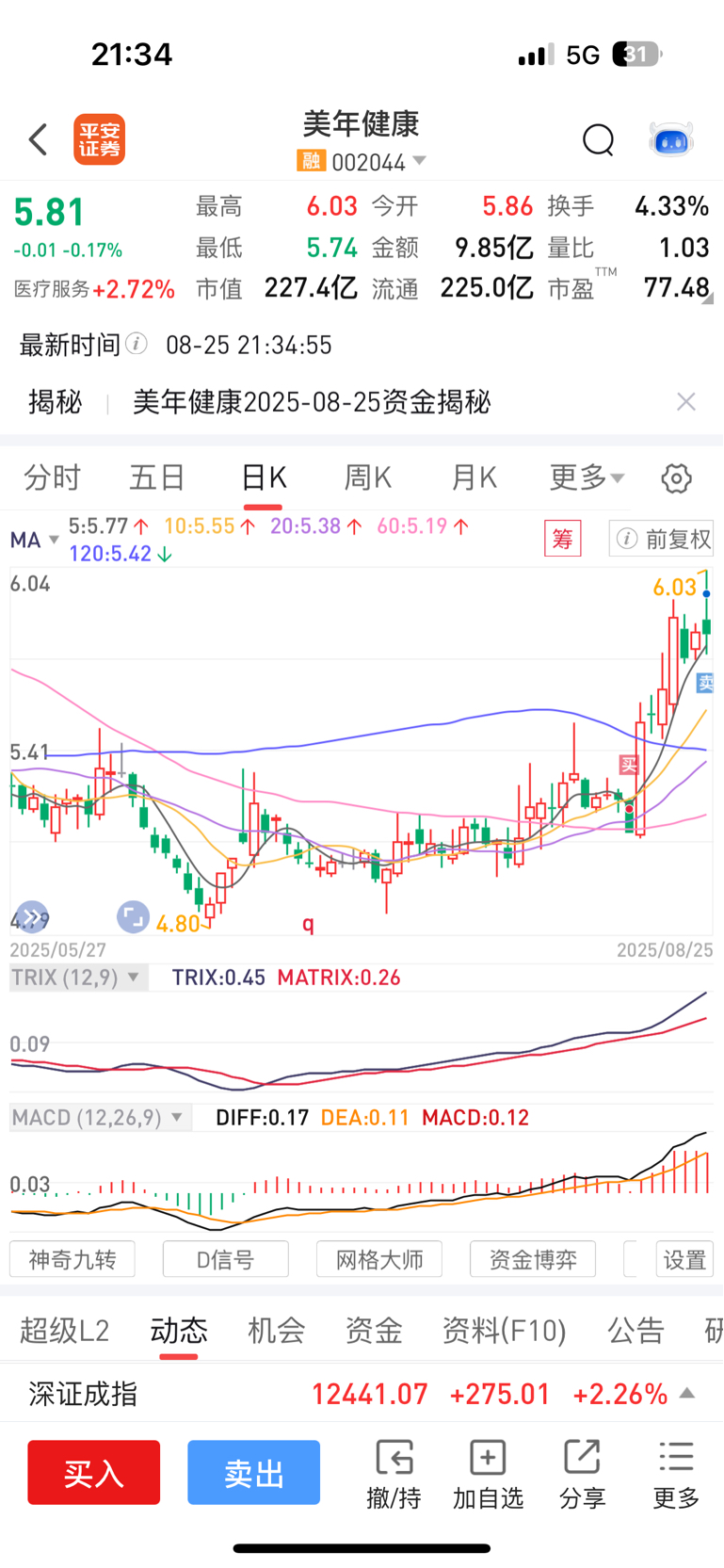Tap the 市盈 77.48 value
Viewport: 724px width, 1568px height.
(676, 287)
